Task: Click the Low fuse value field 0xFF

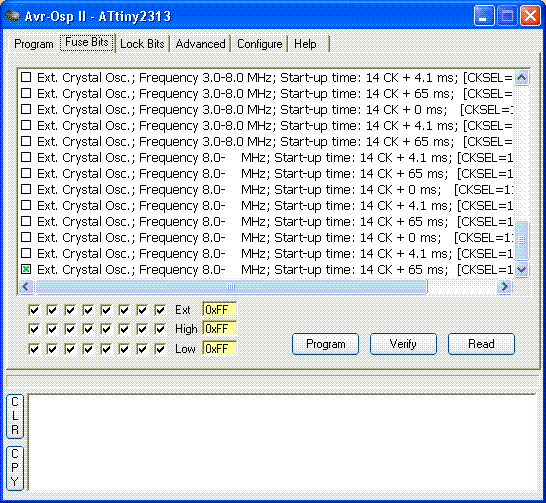Action: point(220,348)
